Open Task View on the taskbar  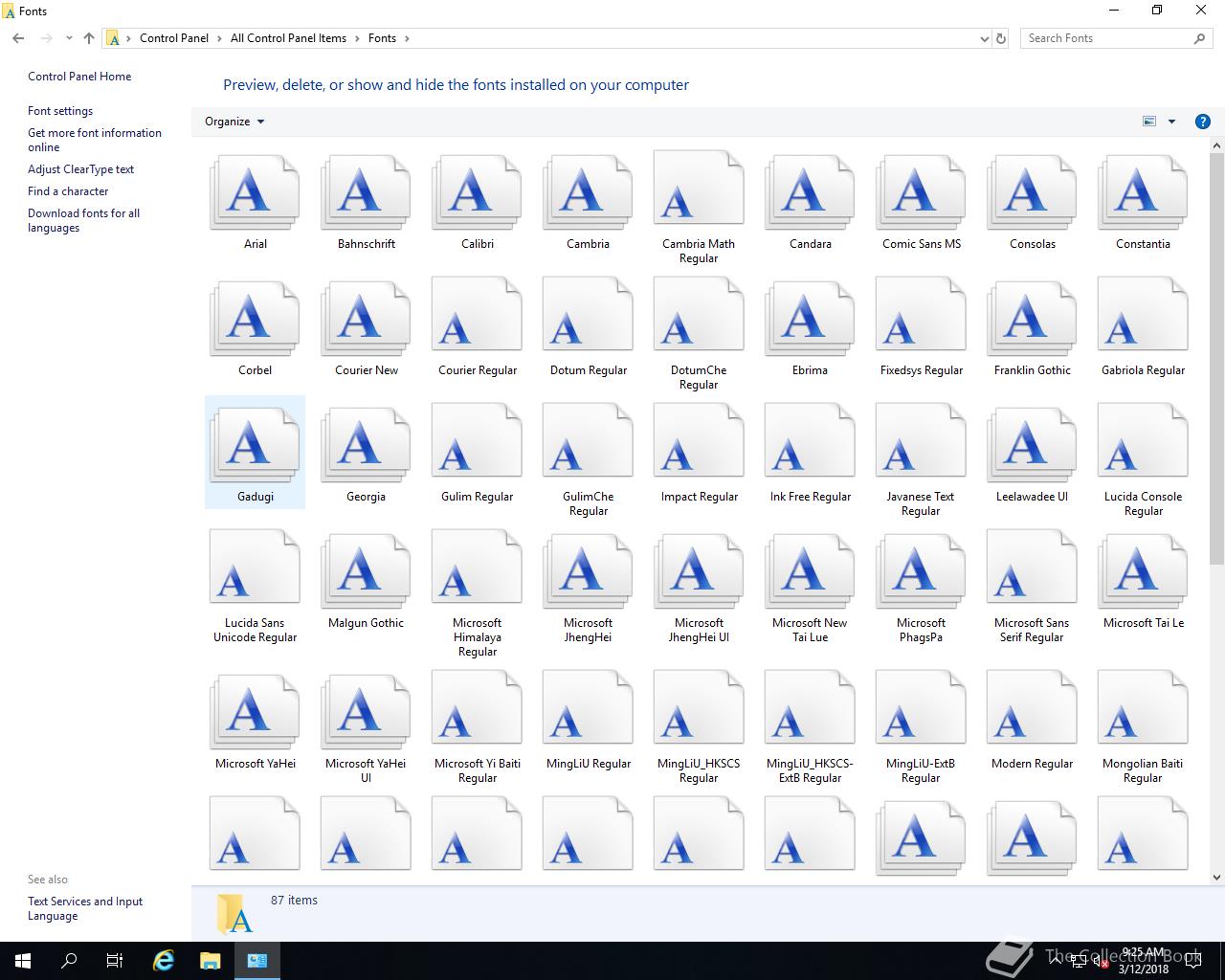(115, 961)
